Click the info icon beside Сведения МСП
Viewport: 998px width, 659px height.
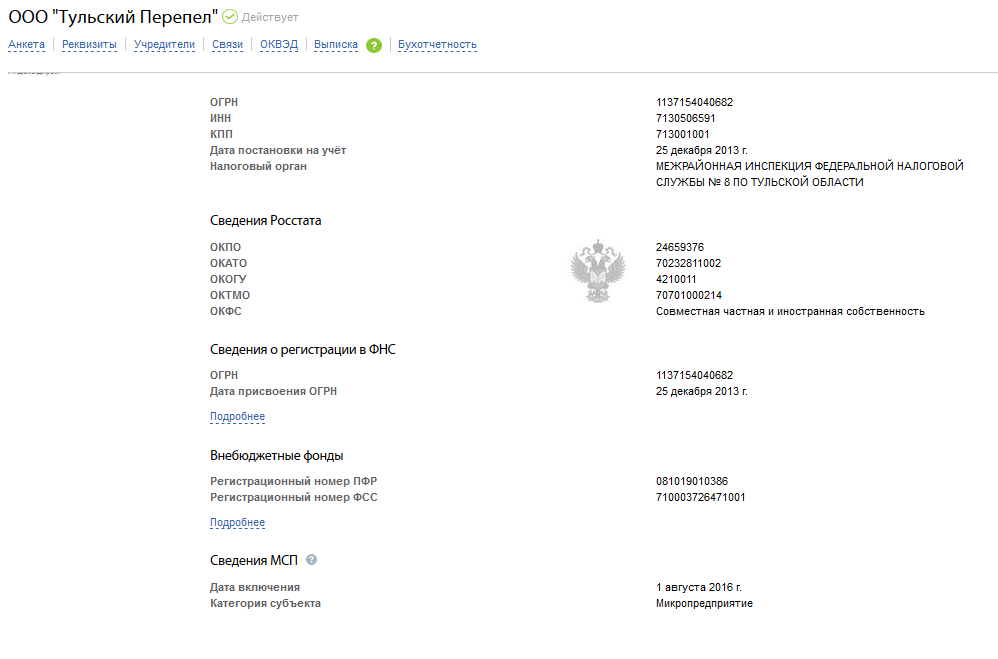[x=311, y=560]
